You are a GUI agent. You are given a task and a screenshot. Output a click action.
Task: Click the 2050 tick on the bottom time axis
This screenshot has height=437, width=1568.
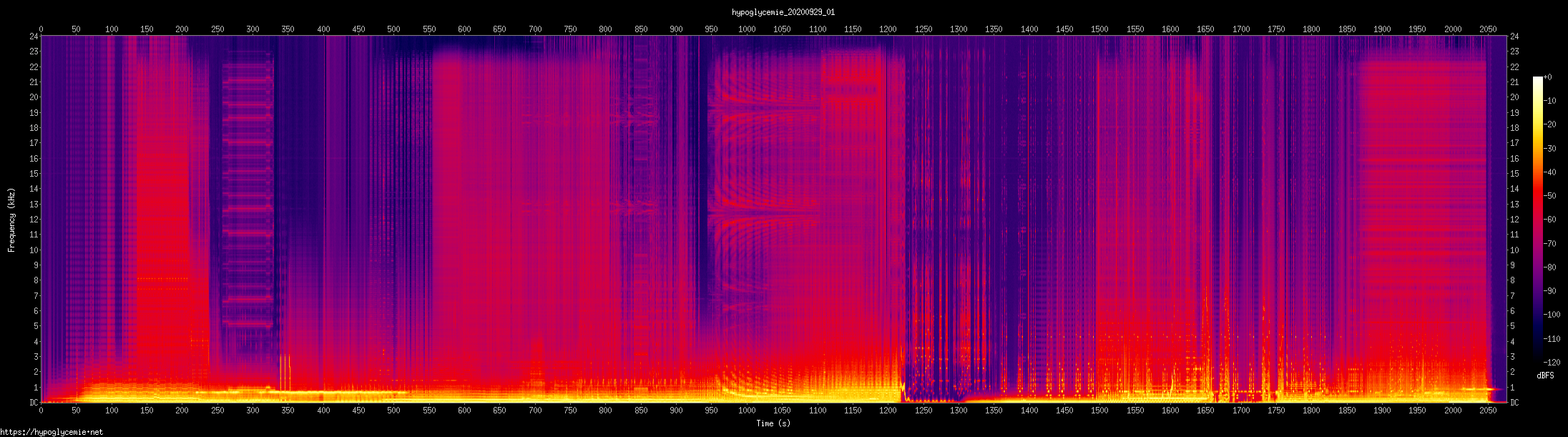point(1488,411)
